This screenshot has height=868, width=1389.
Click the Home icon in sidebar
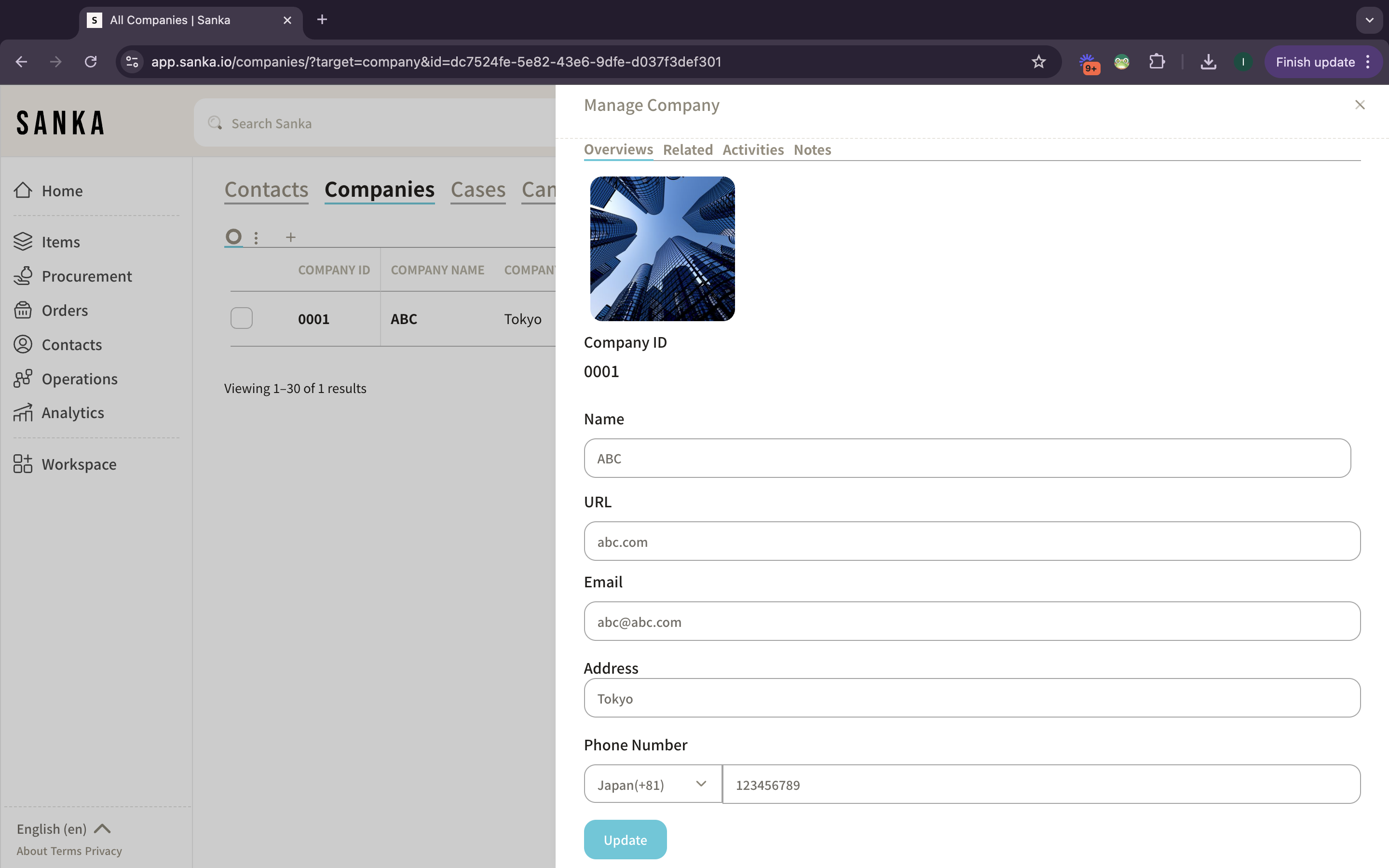pyautogui.click(x=23, y=190)
